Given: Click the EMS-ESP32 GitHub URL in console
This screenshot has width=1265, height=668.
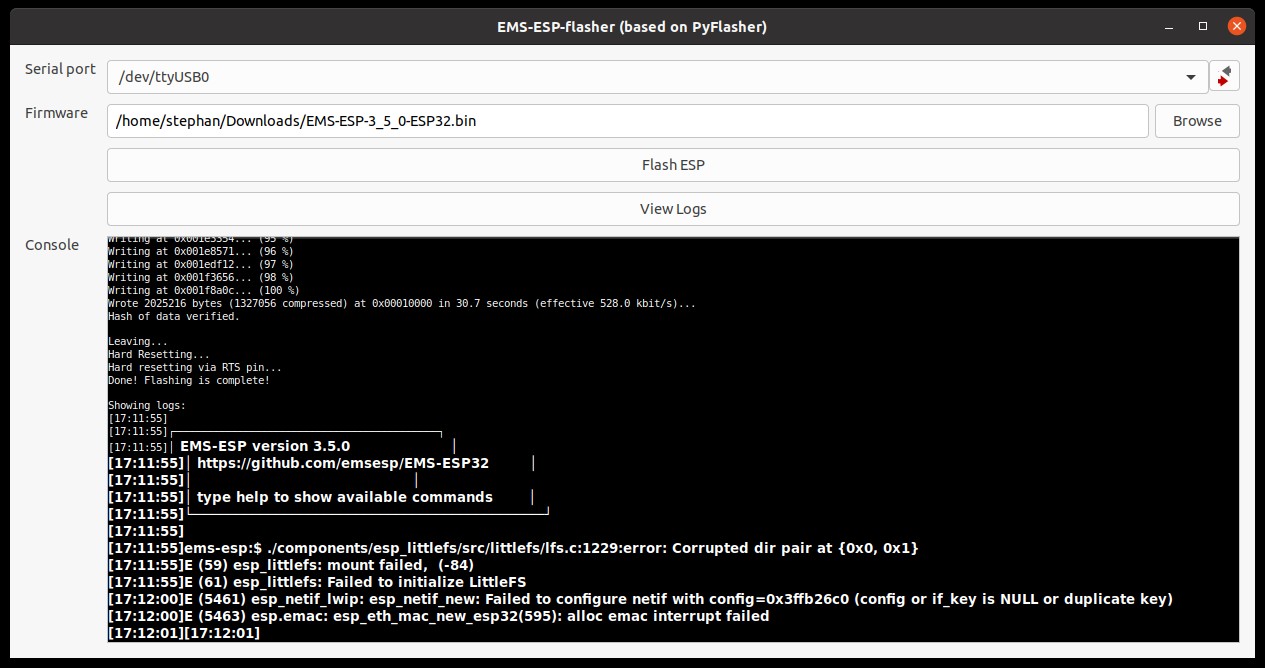Looking at the screenshot, I should coord(344,463).
